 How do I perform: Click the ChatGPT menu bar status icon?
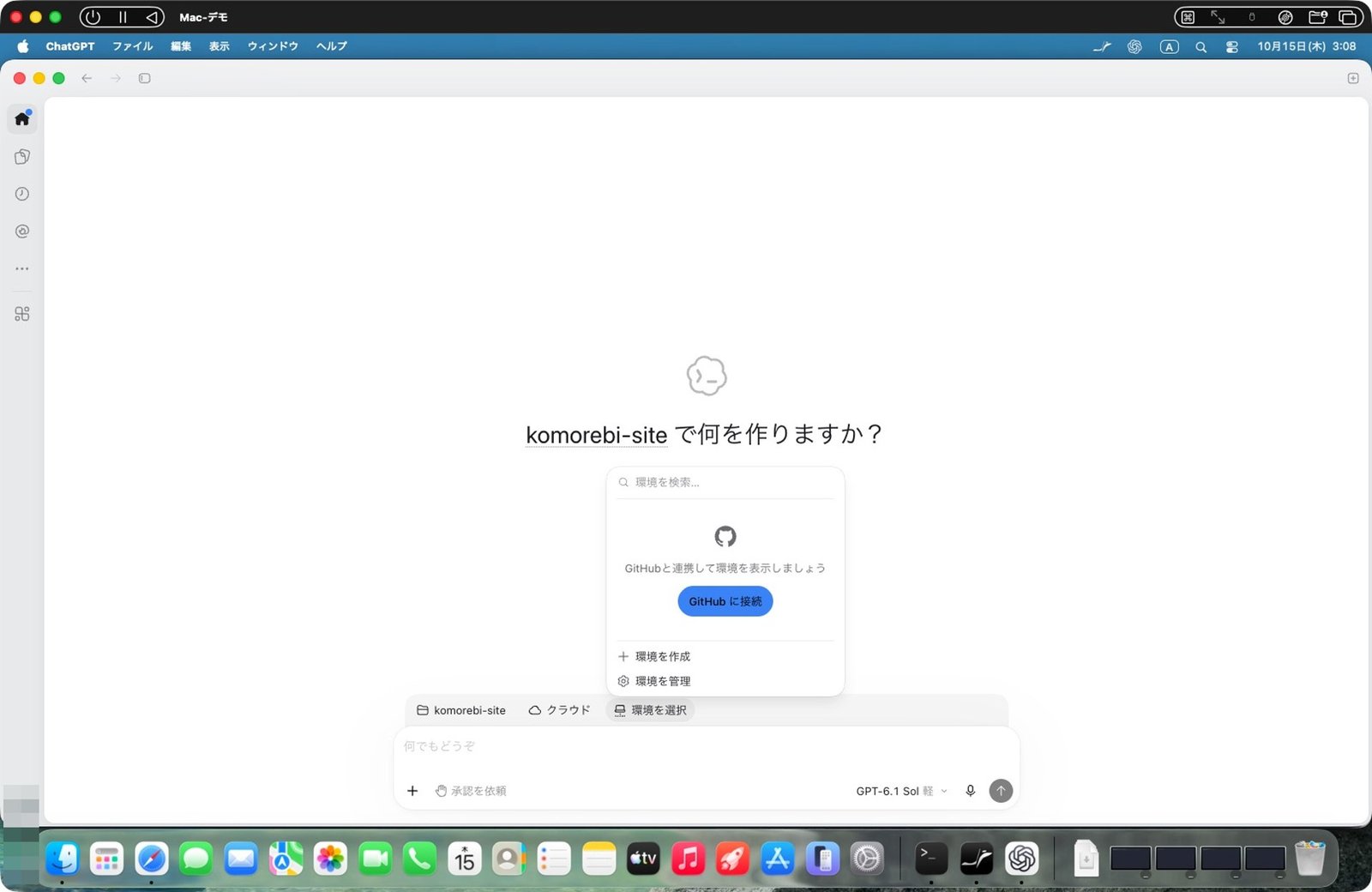[x=1134, y=47]
